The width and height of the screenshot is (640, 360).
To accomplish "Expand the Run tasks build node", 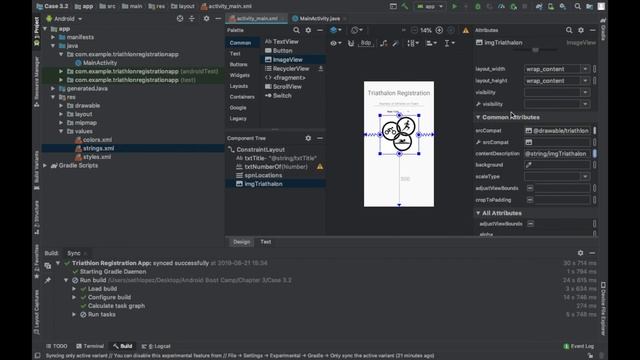I will click(x=74, y=315).
